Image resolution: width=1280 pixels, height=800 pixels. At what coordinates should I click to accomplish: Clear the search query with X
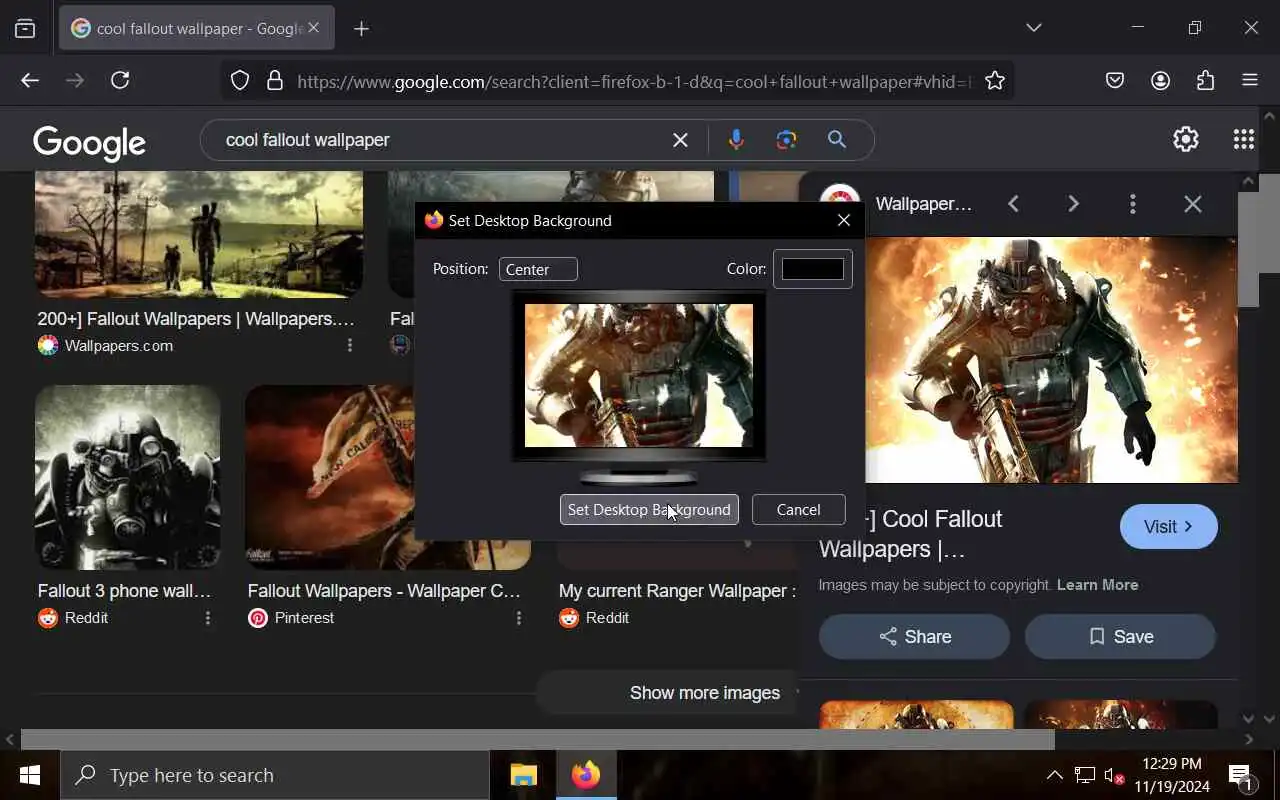pos(680,140)
